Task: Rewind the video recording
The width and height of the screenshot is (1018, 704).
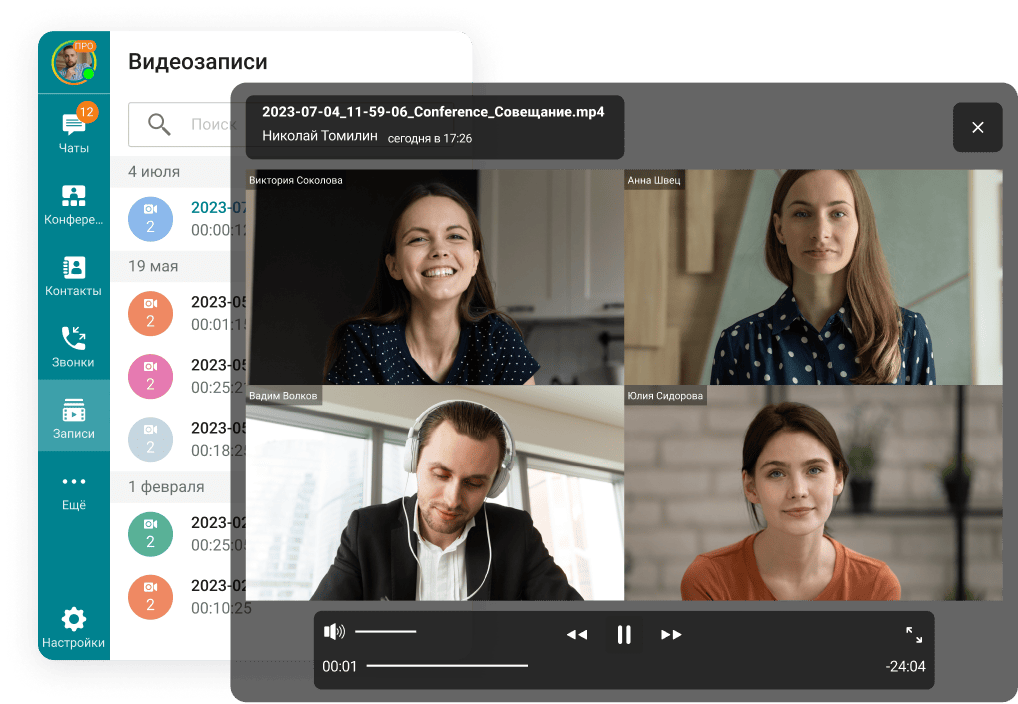Action: pyautogui.click(x=577, y=635)
